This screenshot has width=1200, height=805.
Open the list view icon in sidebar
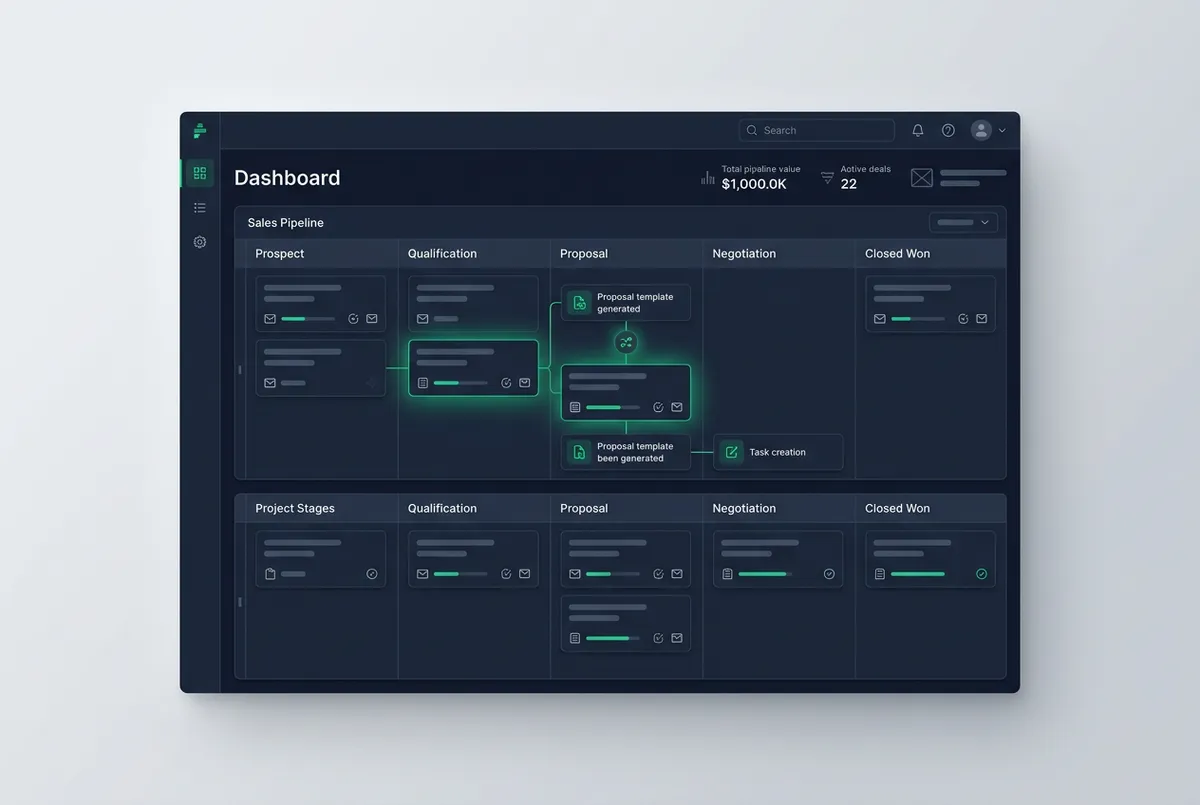tap(200, 208)
